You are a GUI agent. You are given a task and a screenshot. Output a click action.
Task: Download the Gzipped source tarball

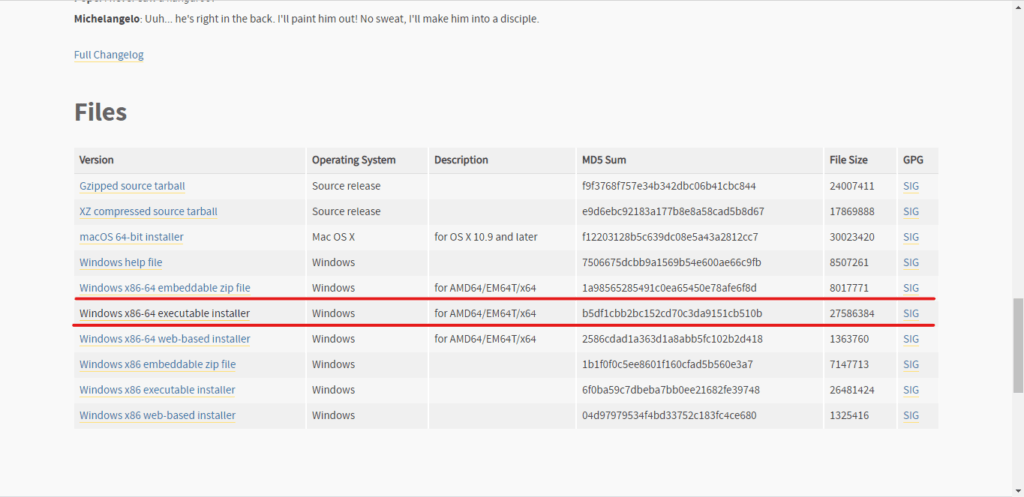click(132, 186)
